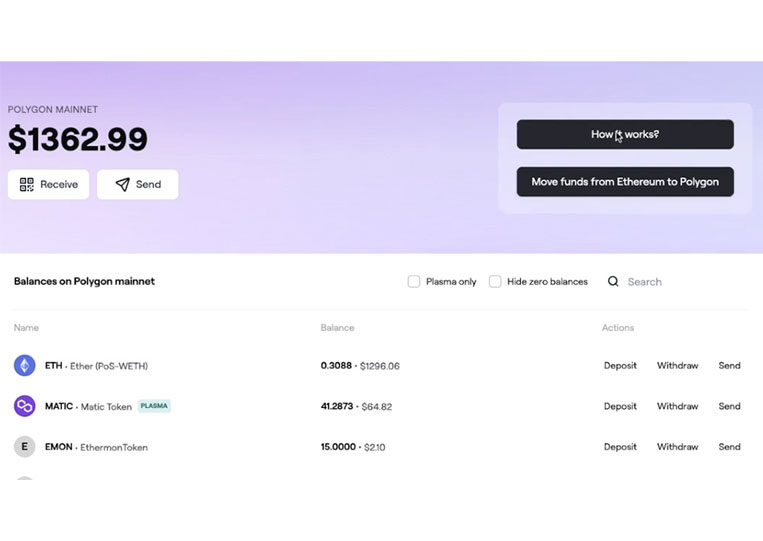Select Deposit in the MATIC row

click(620, 406)
